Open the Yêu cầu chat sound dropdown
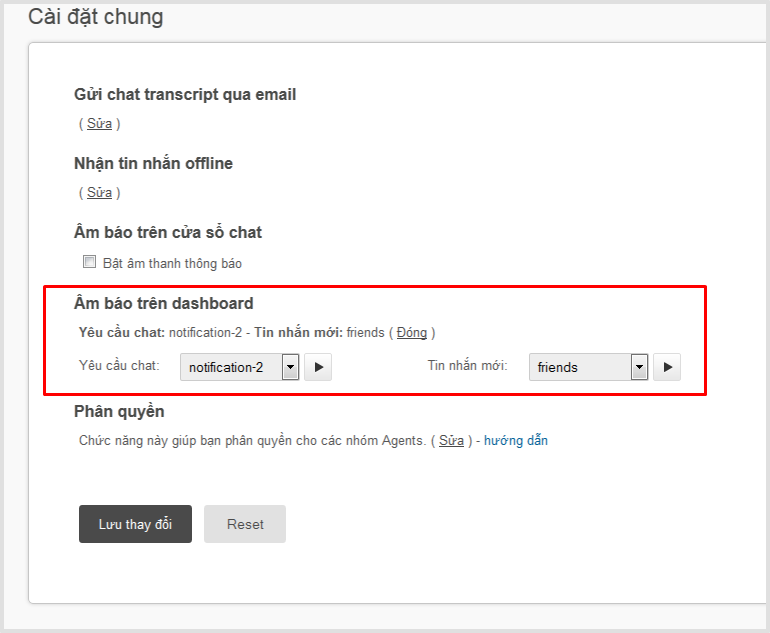Screen dimensions: 770x633 (x=240, y=367)
